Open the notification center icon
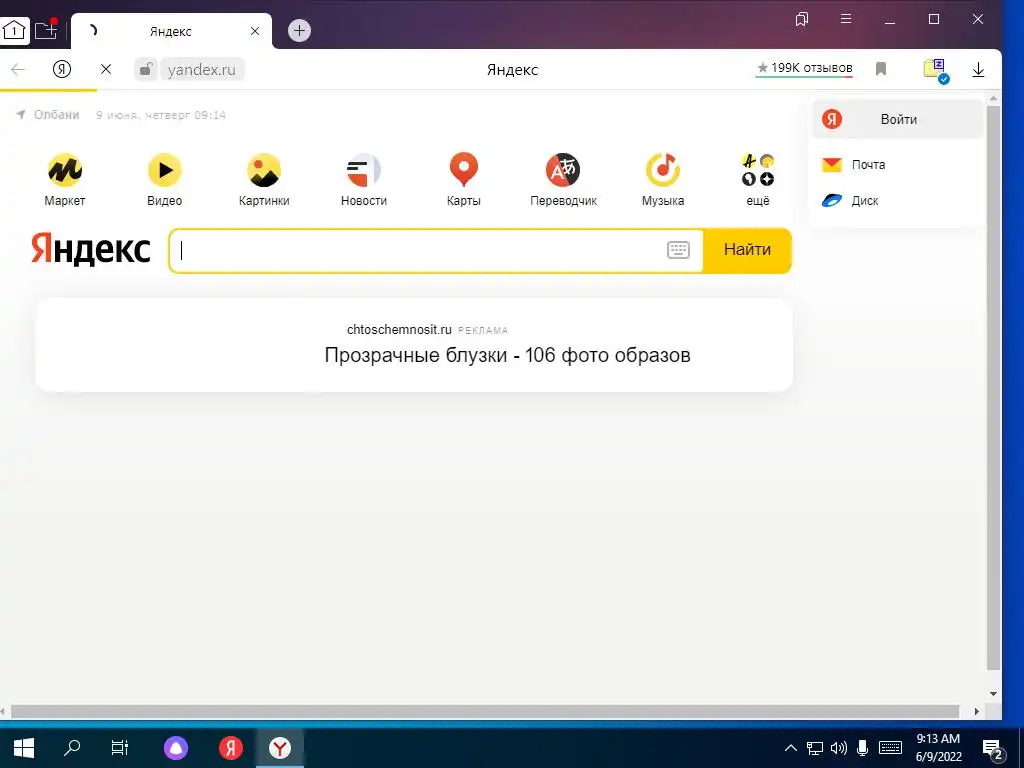Image resolution: width=1024 pixels, height=768 pixels. (x=993, y=749)
